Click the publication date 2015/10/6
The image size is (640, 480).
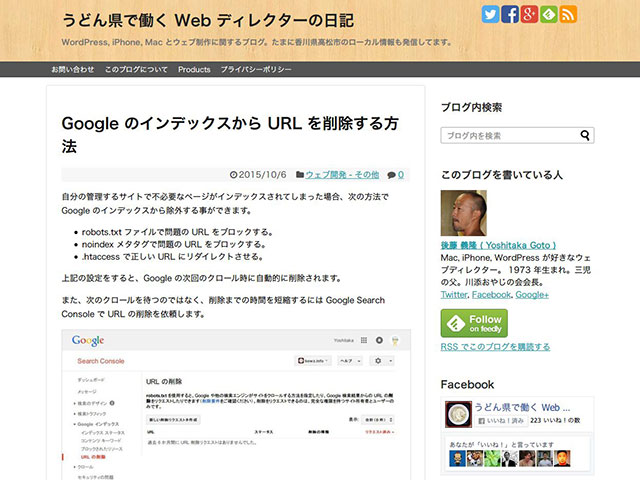[258, 175]
